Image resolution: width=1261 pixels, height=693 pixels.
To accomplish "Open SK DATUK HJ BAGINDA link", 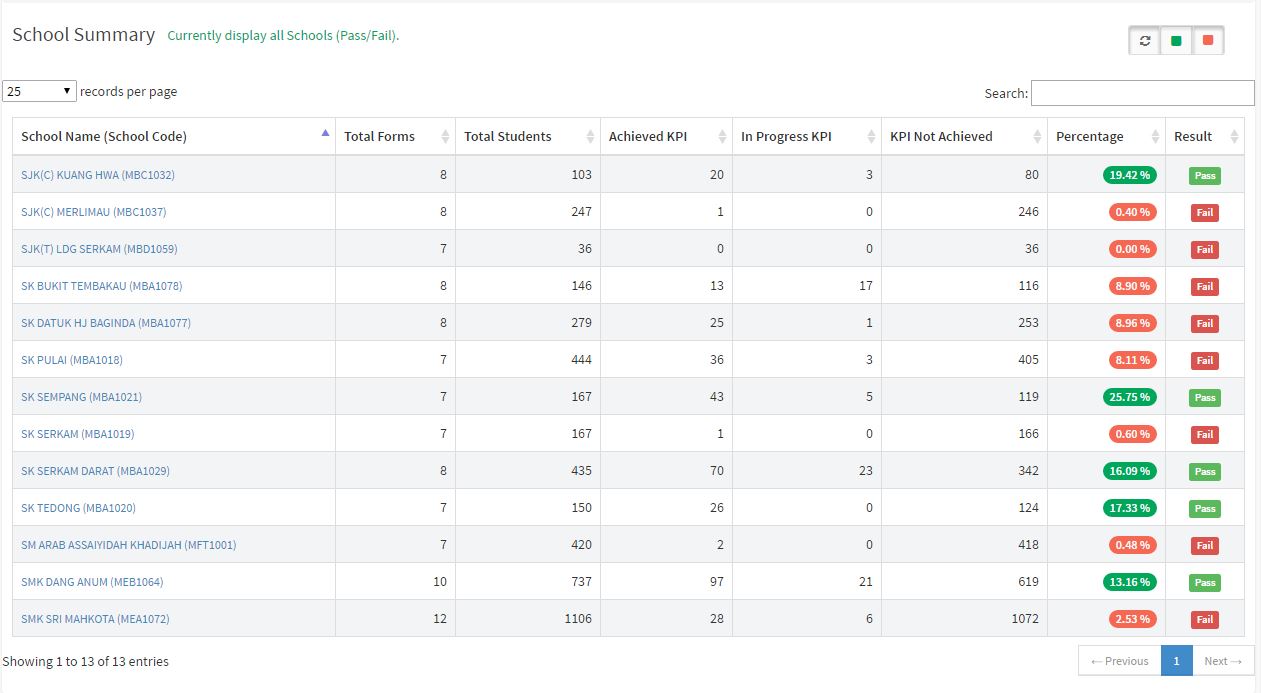I will (106, 323).
